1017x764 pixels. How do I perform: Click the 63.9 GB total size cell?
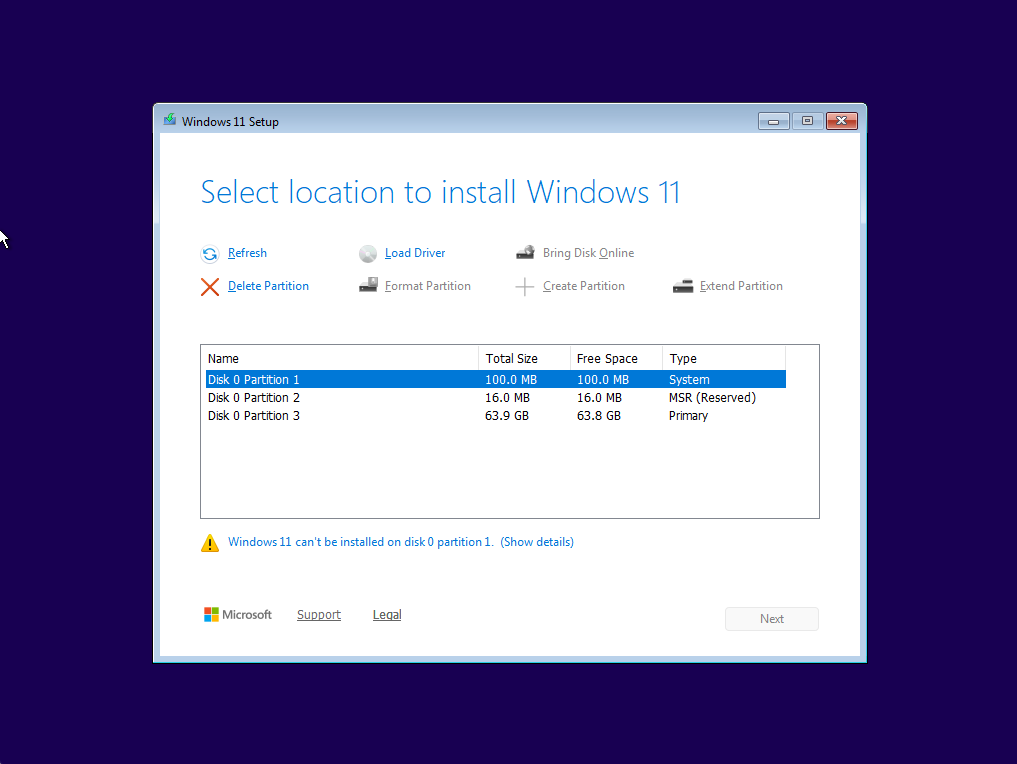pyautogui.click(x=507, y=416)
